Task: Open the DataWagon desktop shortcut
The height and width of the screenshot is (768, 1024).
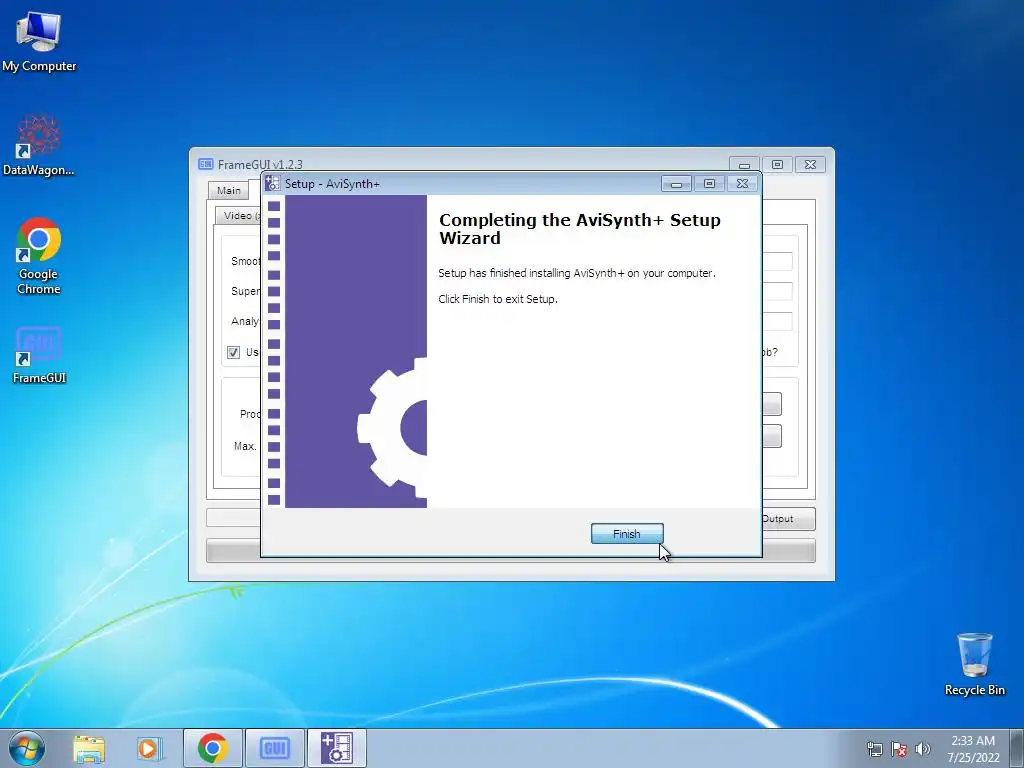Action: (39, 146)
